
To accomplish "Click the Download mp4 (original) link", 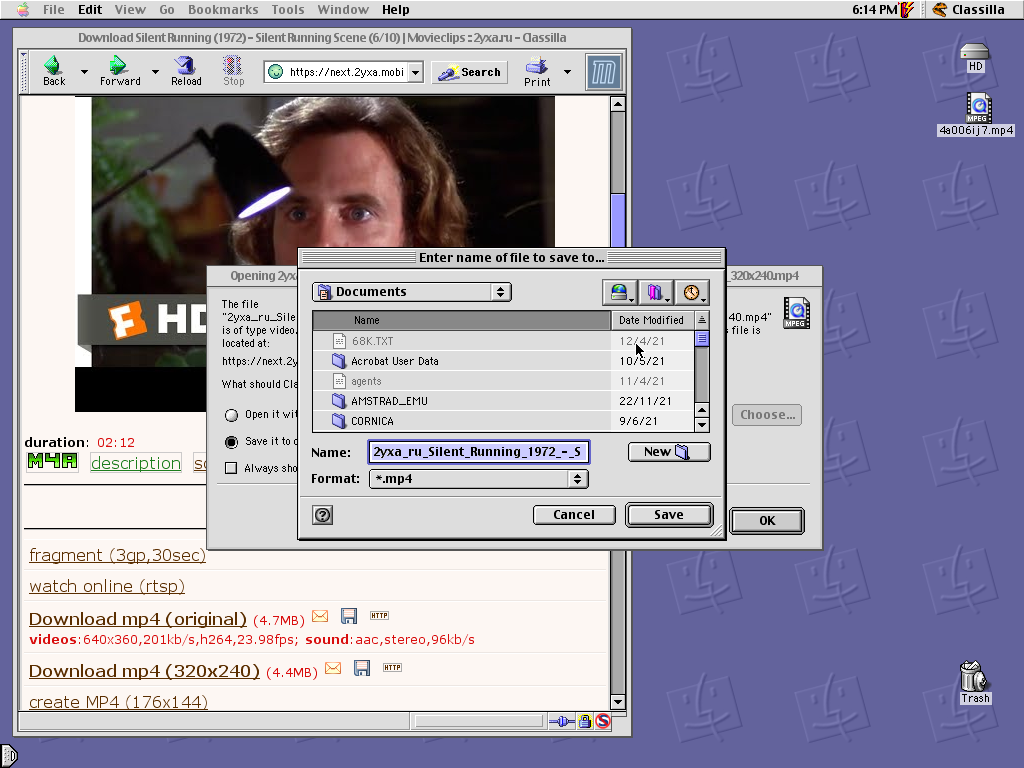I will (138, 618).
